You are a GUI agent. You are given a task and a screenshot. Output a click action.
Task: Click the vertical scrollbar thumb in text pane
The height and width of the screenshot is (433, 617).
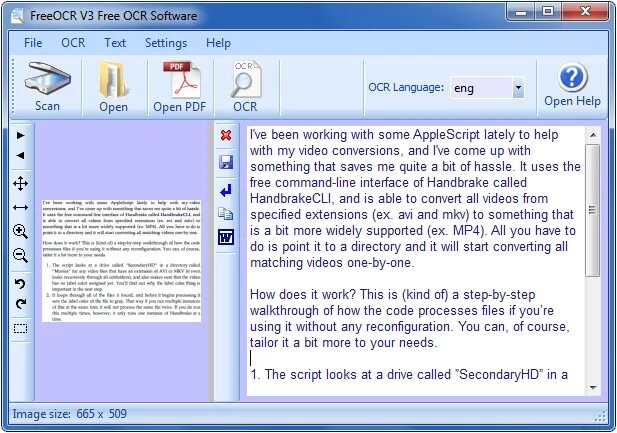pyautogui.click(x=593, y=210)
